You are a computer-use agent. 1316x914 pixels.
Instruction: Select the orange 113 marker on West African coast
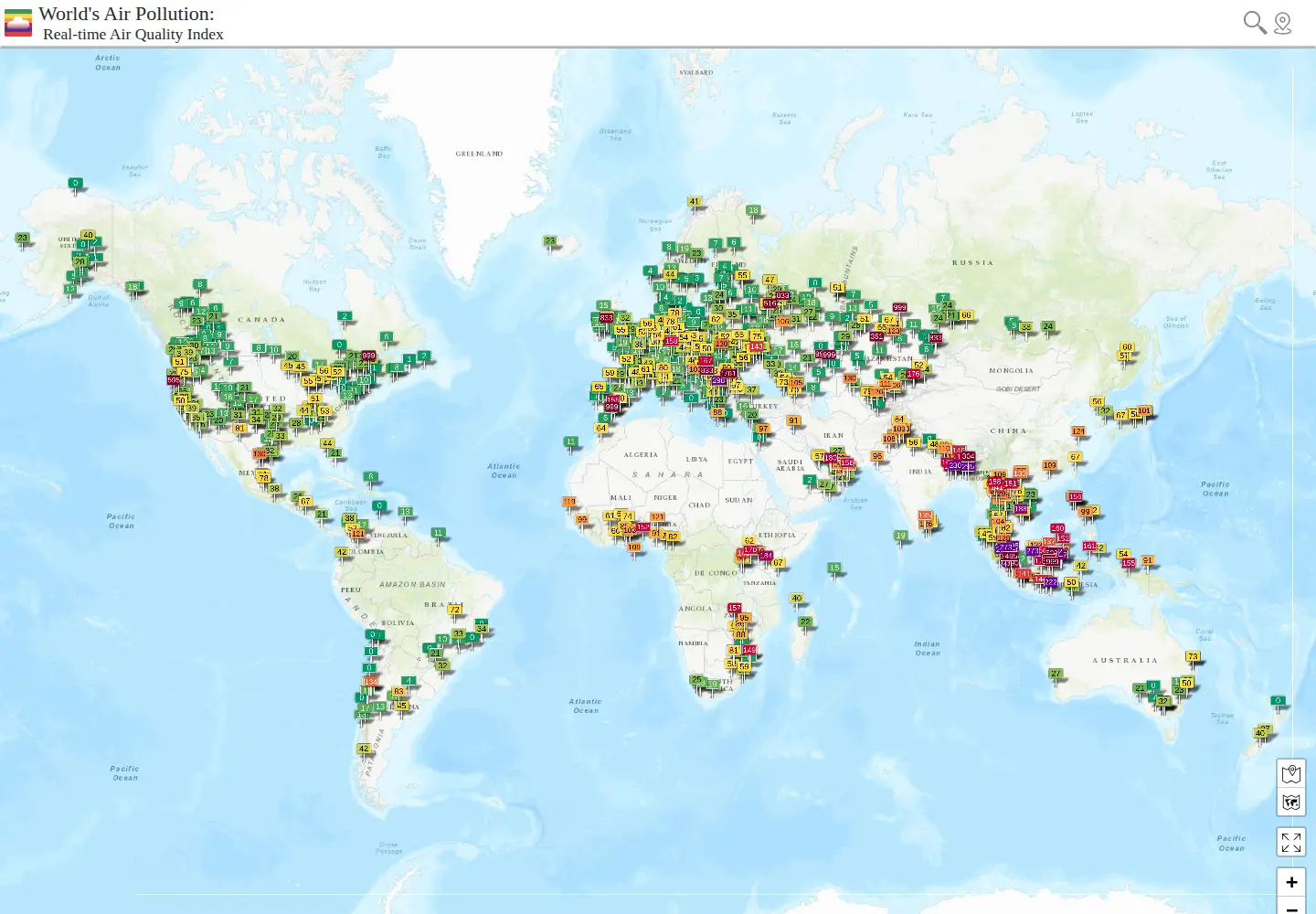click(x=569, y=501)
